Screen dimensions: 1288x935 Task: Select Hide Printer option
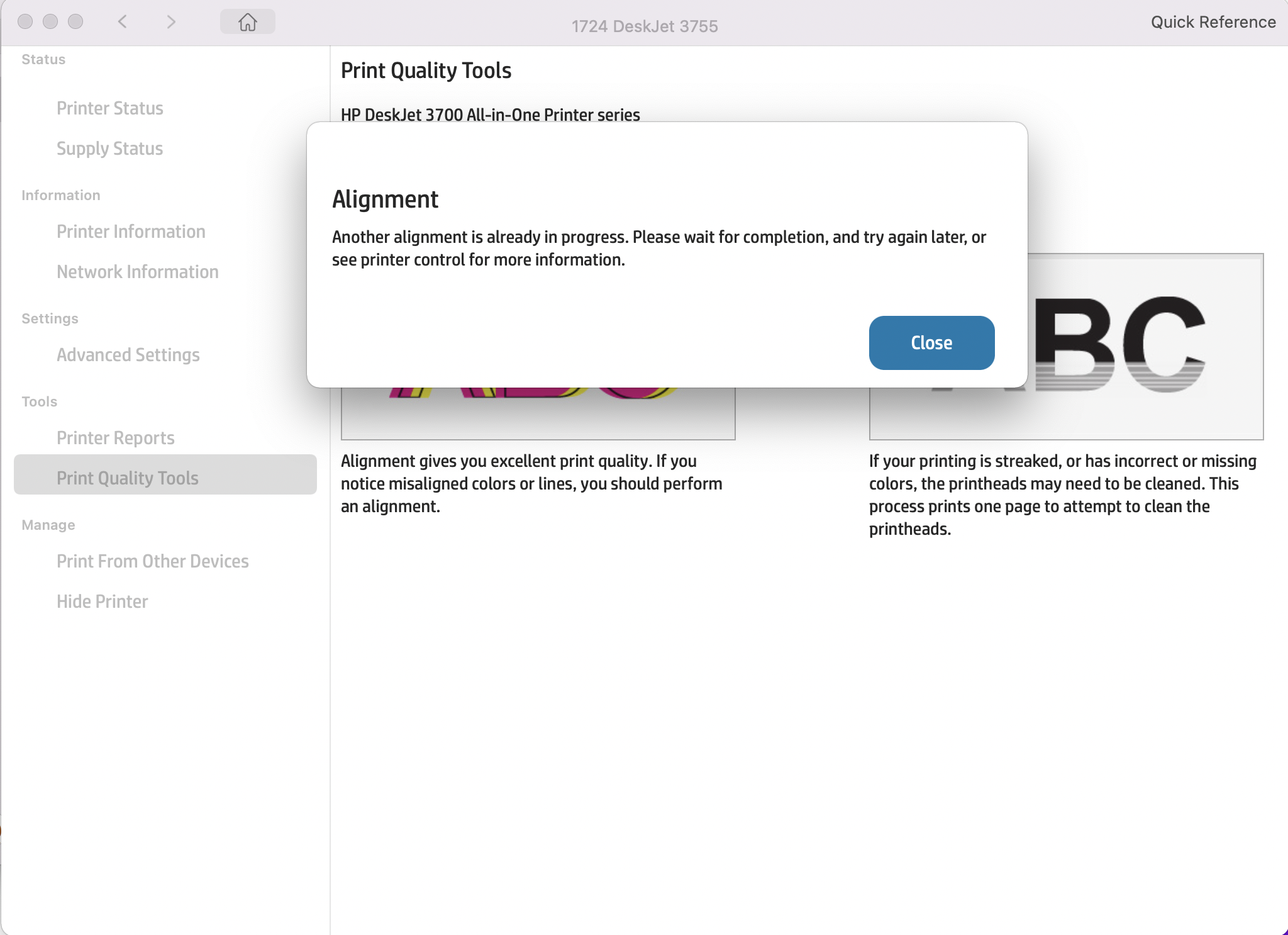(x=103, y=602)
